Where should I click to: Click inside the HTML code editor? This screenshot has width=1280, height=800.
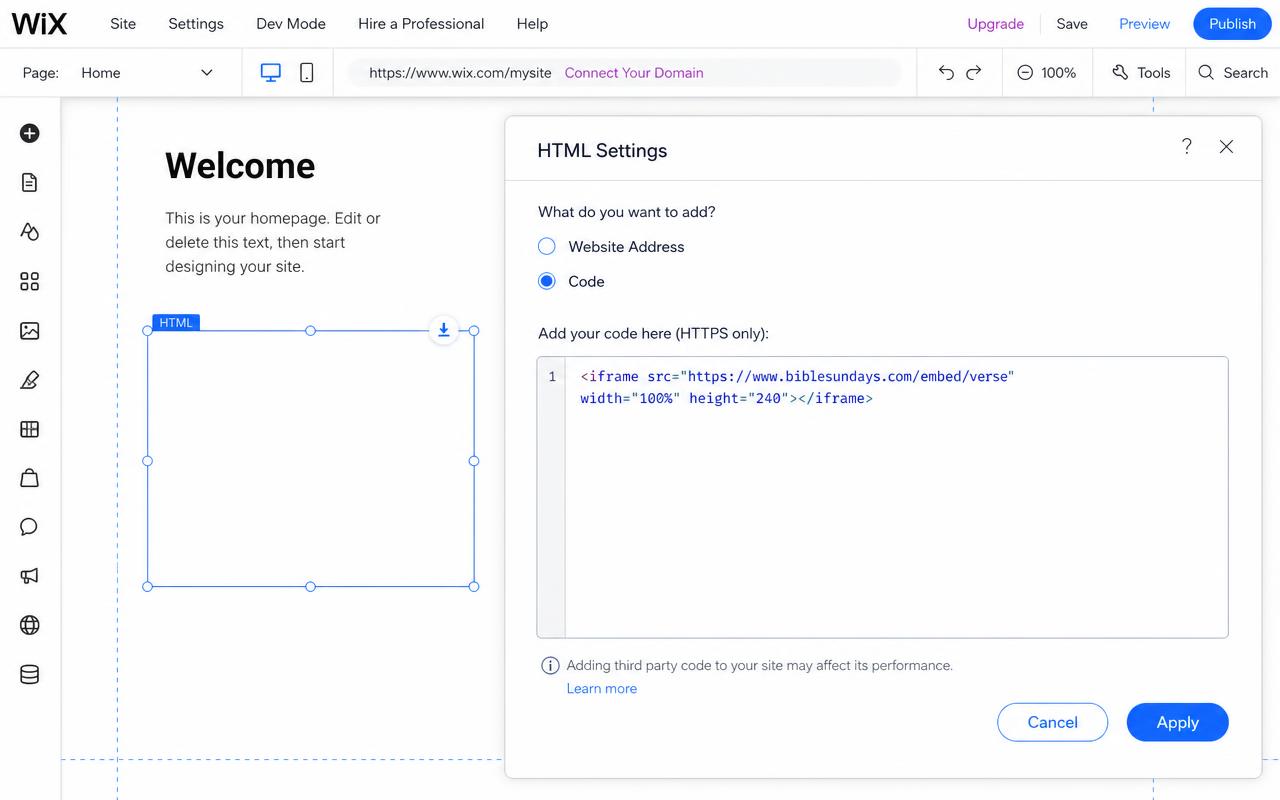coord(883,497)
